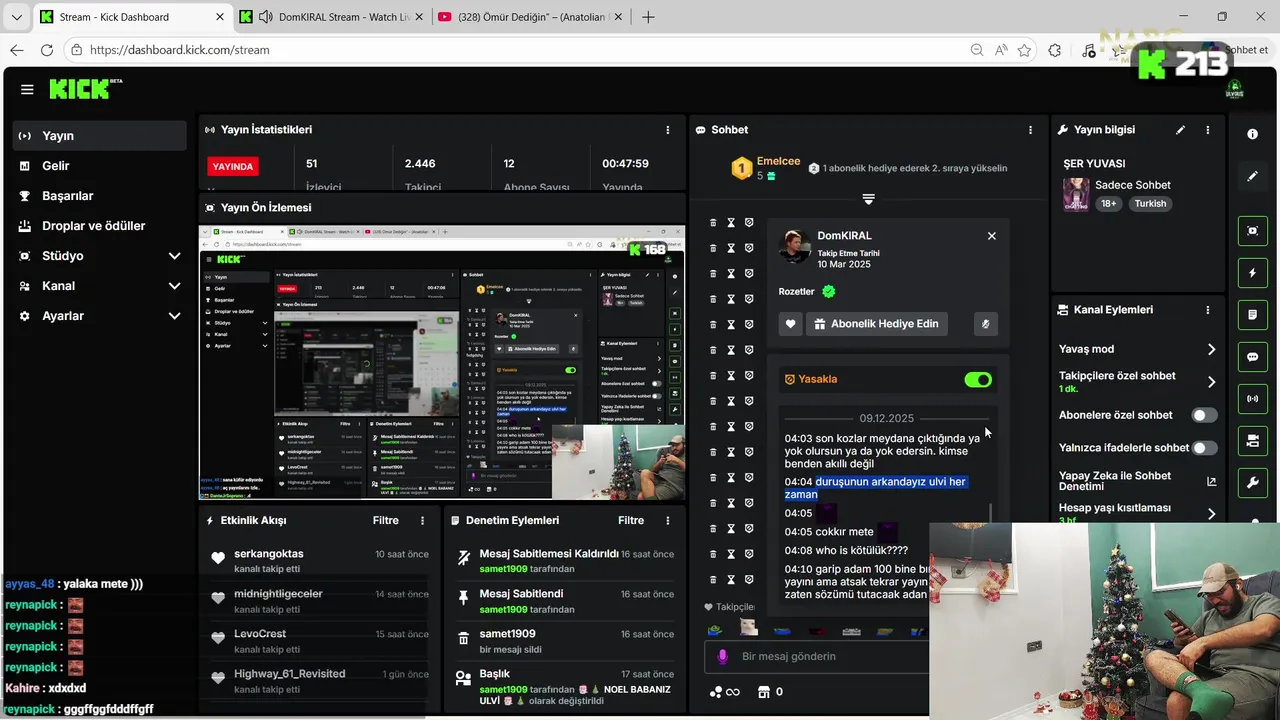Open Filtre dropdown in Etkinlik Akışı panel
This screenshot has height=720, width=1280.
tap(385, 521)
